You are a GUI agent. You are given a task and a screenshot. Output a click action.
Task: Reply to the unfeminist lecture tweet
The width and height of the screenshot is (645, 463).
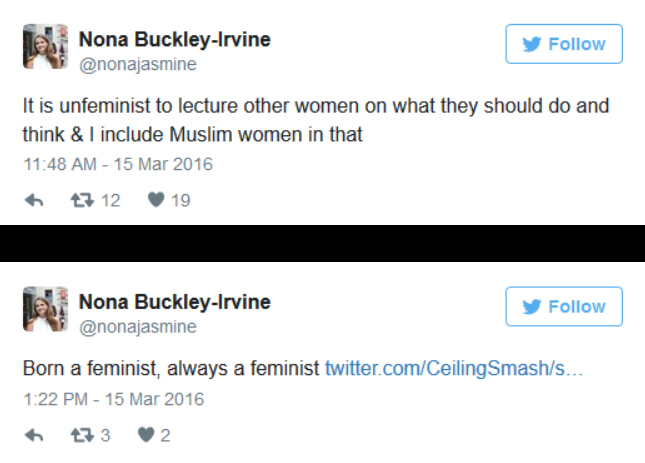click(34, 200)
